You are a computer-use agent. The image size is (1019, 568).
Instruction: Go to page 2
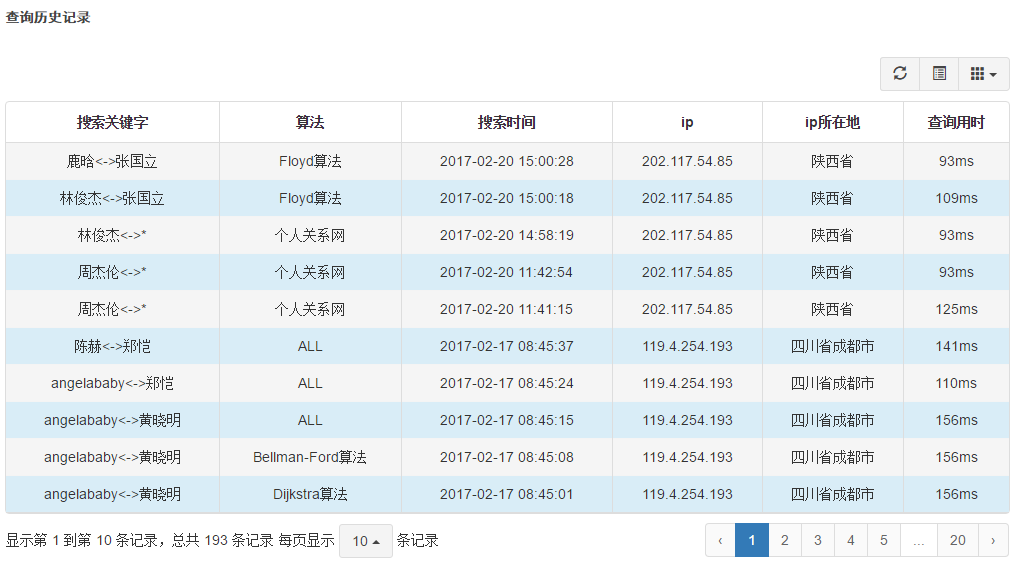point(785,540)
